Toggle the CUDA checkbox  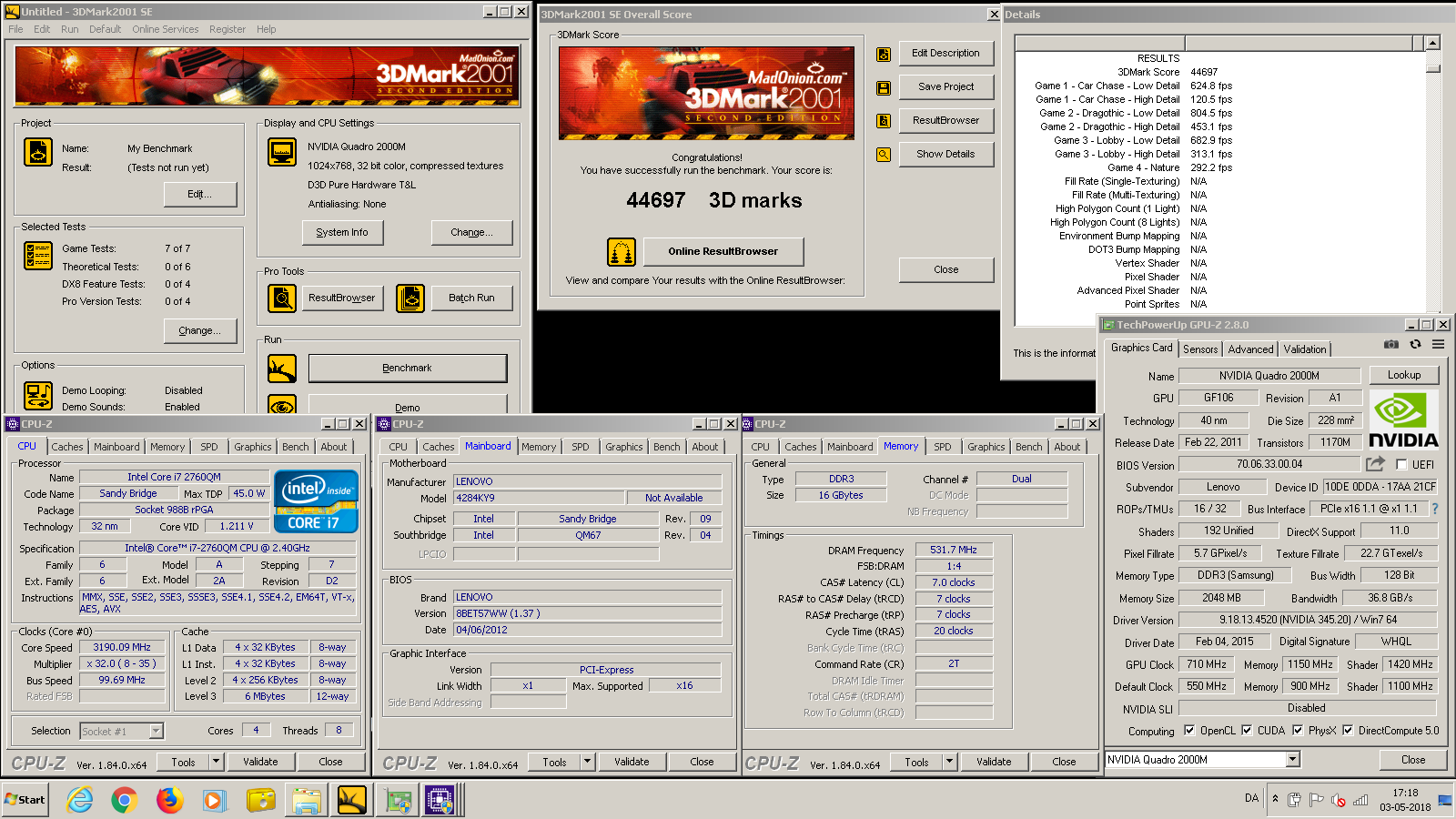point(1247,731)
